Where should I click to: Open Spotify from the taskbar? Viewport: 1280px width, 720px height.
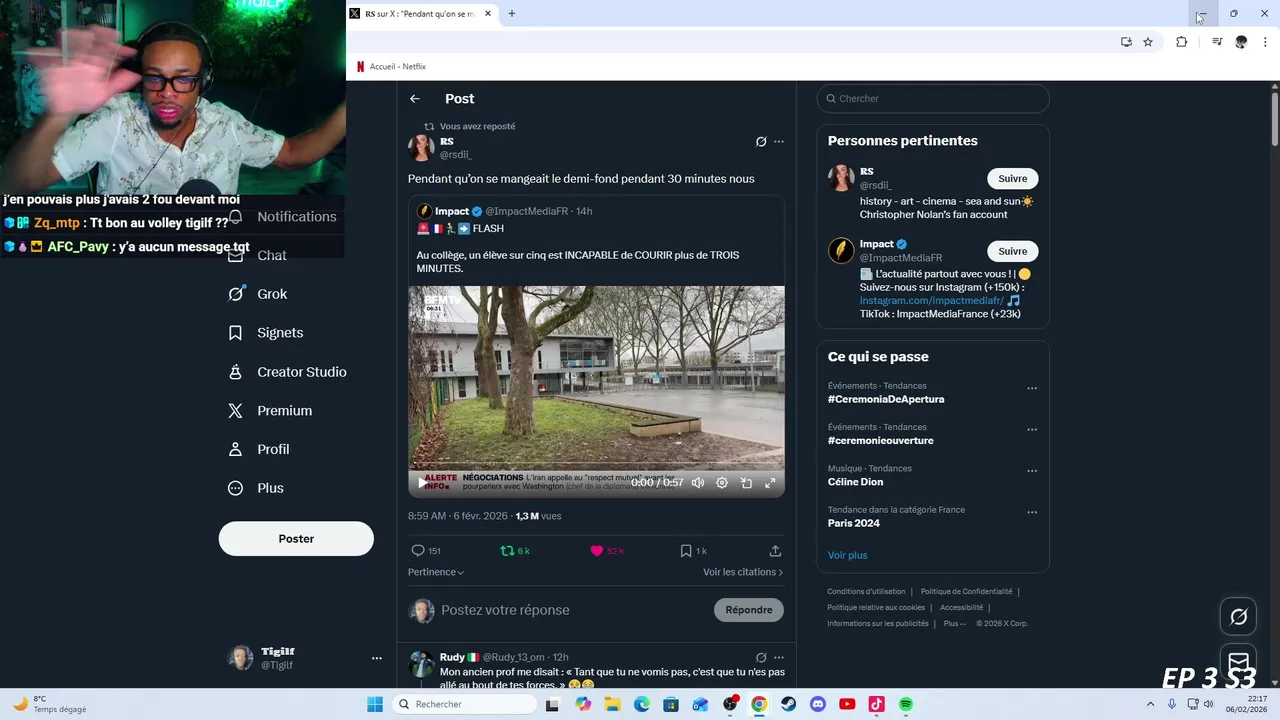click(x=906, y=704)
